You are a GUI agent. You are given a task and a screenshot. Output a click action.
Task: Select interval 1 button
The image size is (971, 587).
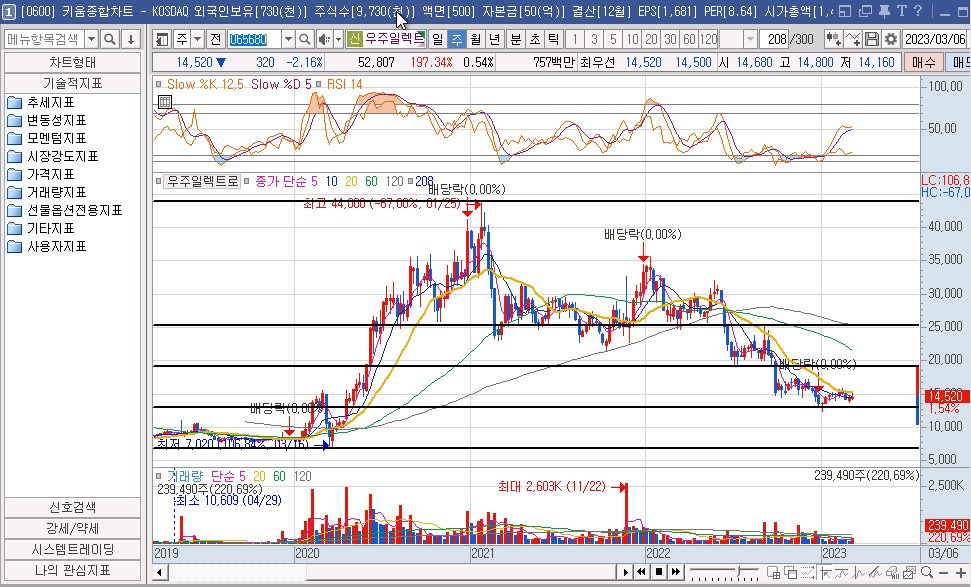[575, 40]
